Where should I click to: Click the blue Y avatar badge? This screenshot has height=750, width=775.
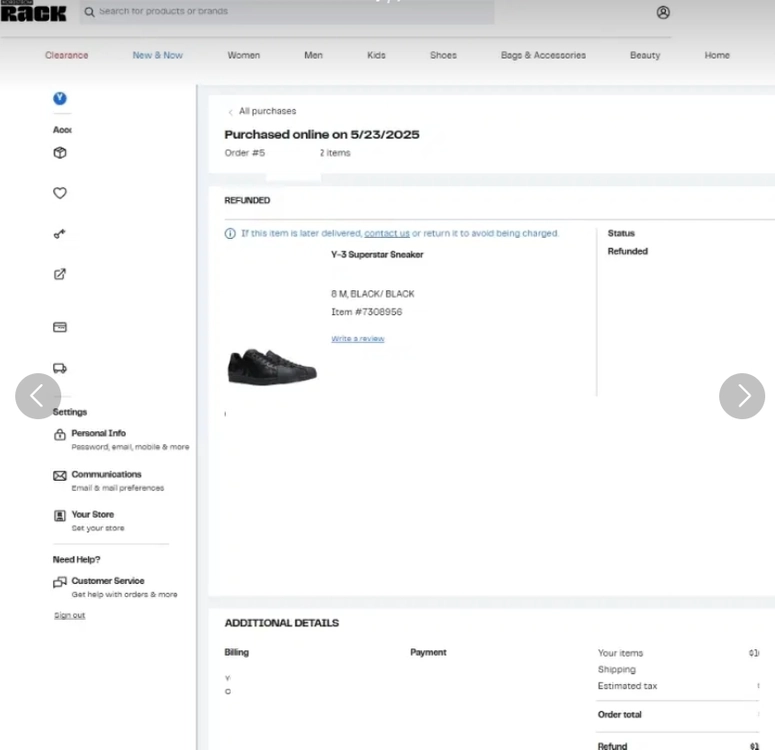[60, 98]
